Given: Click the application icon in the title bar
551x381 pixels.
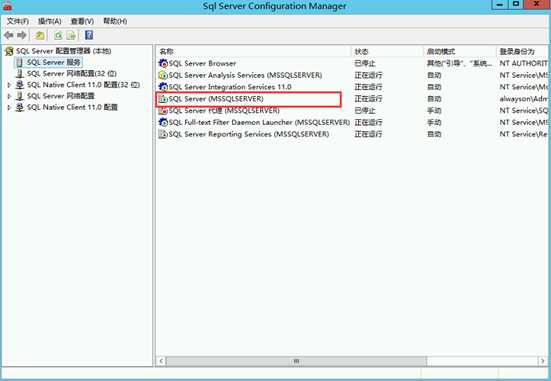Looking at the screenshot, I should 7,6.
